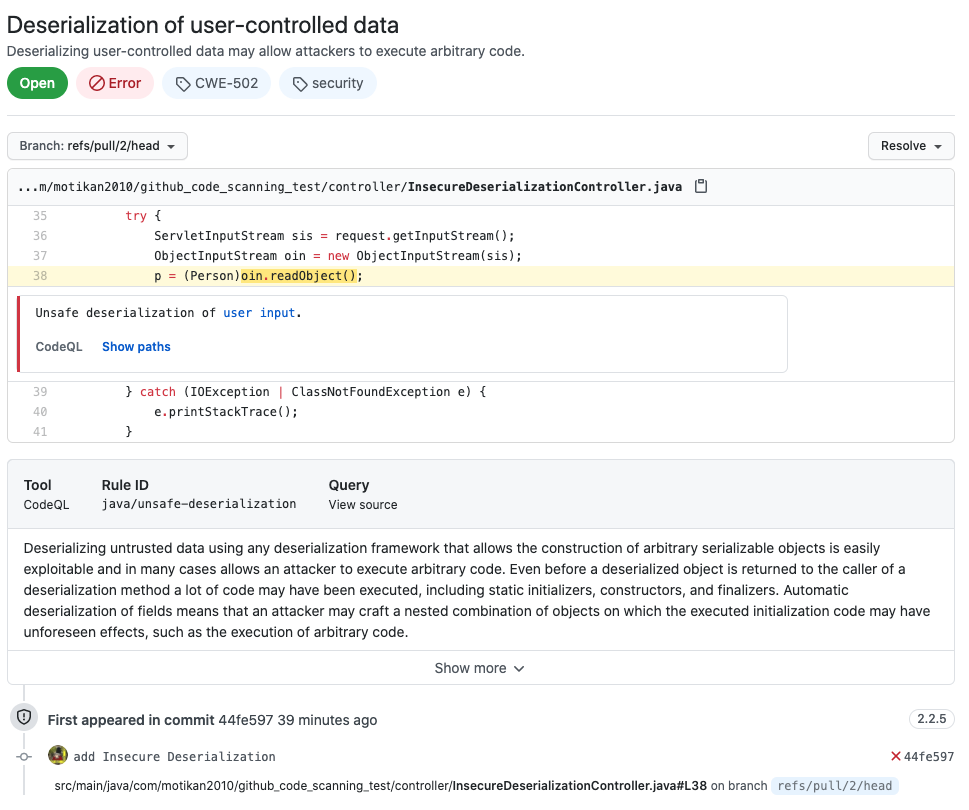The height and width of the screenshot is (810, 969).
Task: Click the Show paths link
Action: 136,347
